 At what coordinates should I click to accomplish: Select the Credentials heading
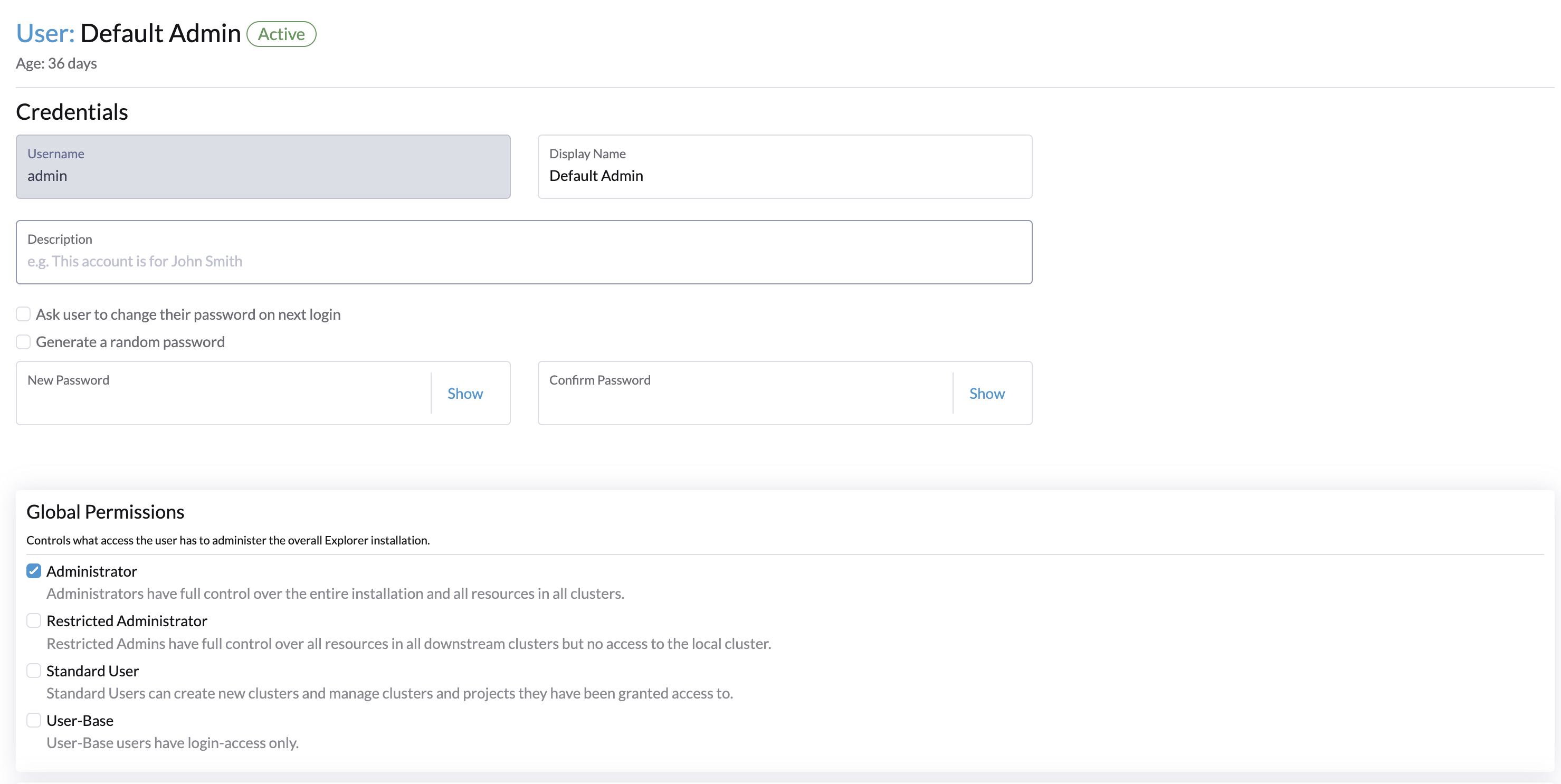[72, 112]
